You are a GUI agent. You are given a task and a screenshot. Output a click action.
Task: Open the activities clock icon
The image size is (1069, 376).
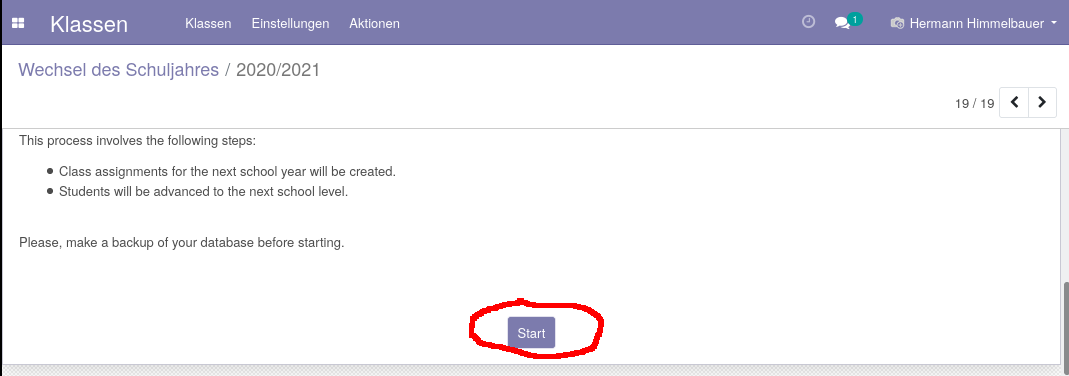click(x=809, y=22)
